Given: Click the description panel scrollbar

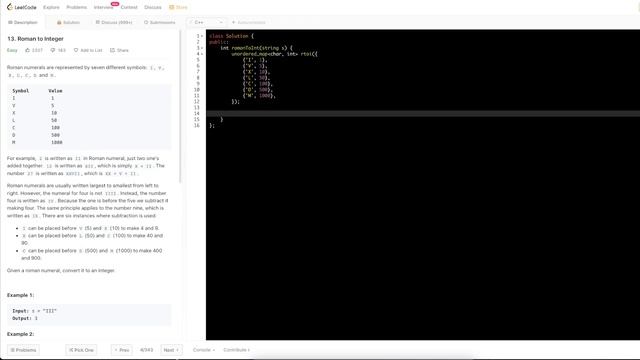Looking at the screenshot, I should (x=180, y=107).
